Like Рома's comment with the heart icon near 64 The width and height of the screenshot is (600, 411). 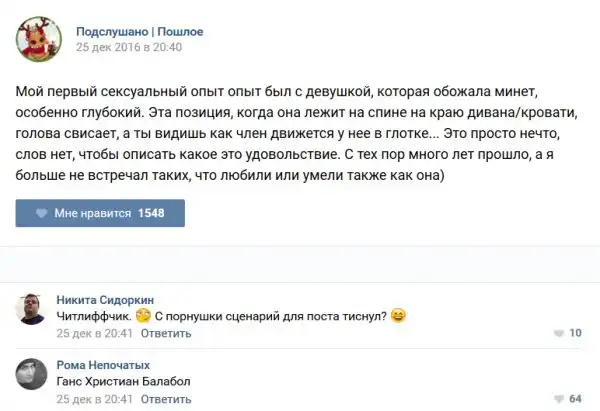[559, 399]
